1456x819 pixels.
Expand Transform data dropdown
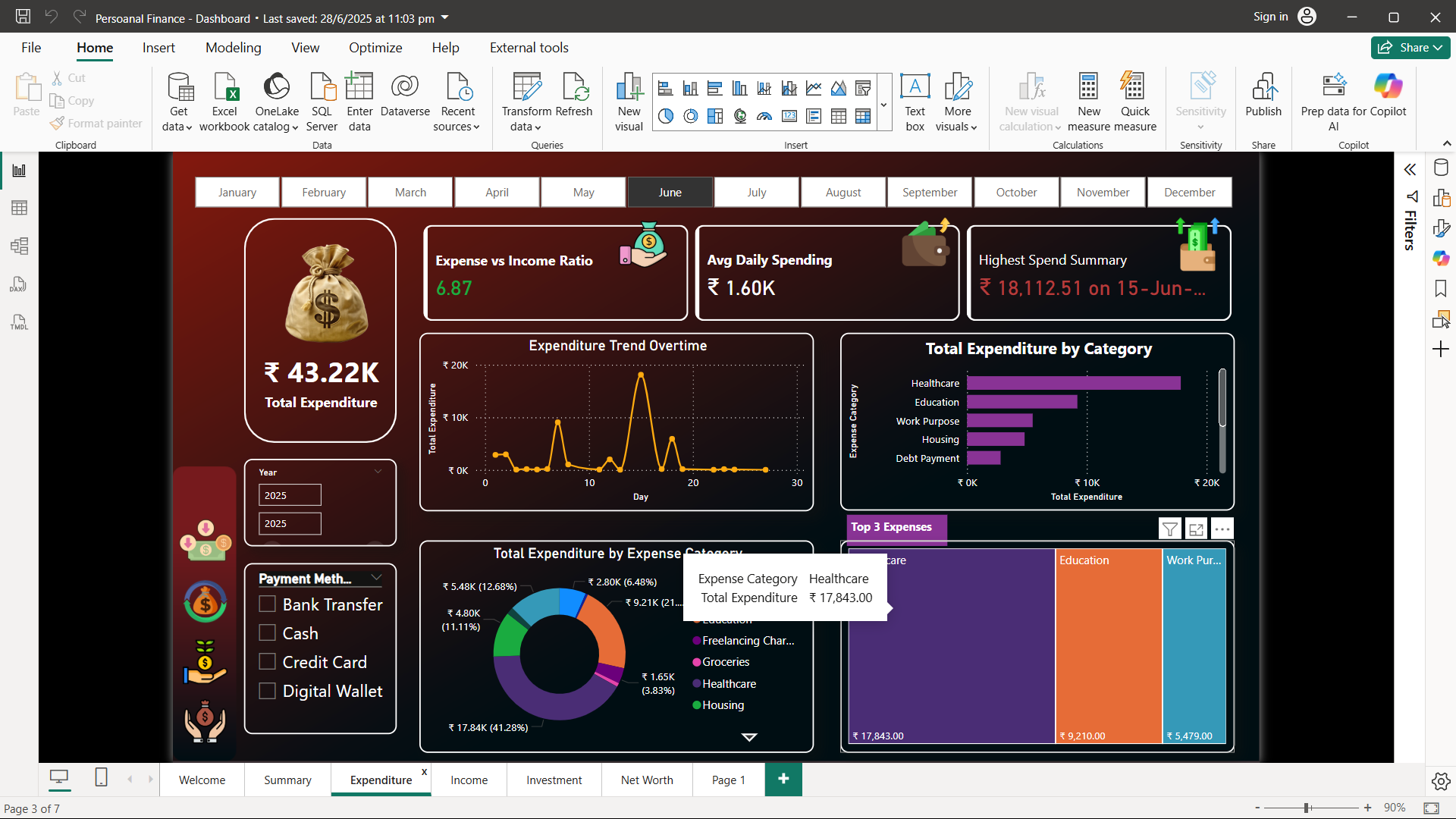(526, 127)
